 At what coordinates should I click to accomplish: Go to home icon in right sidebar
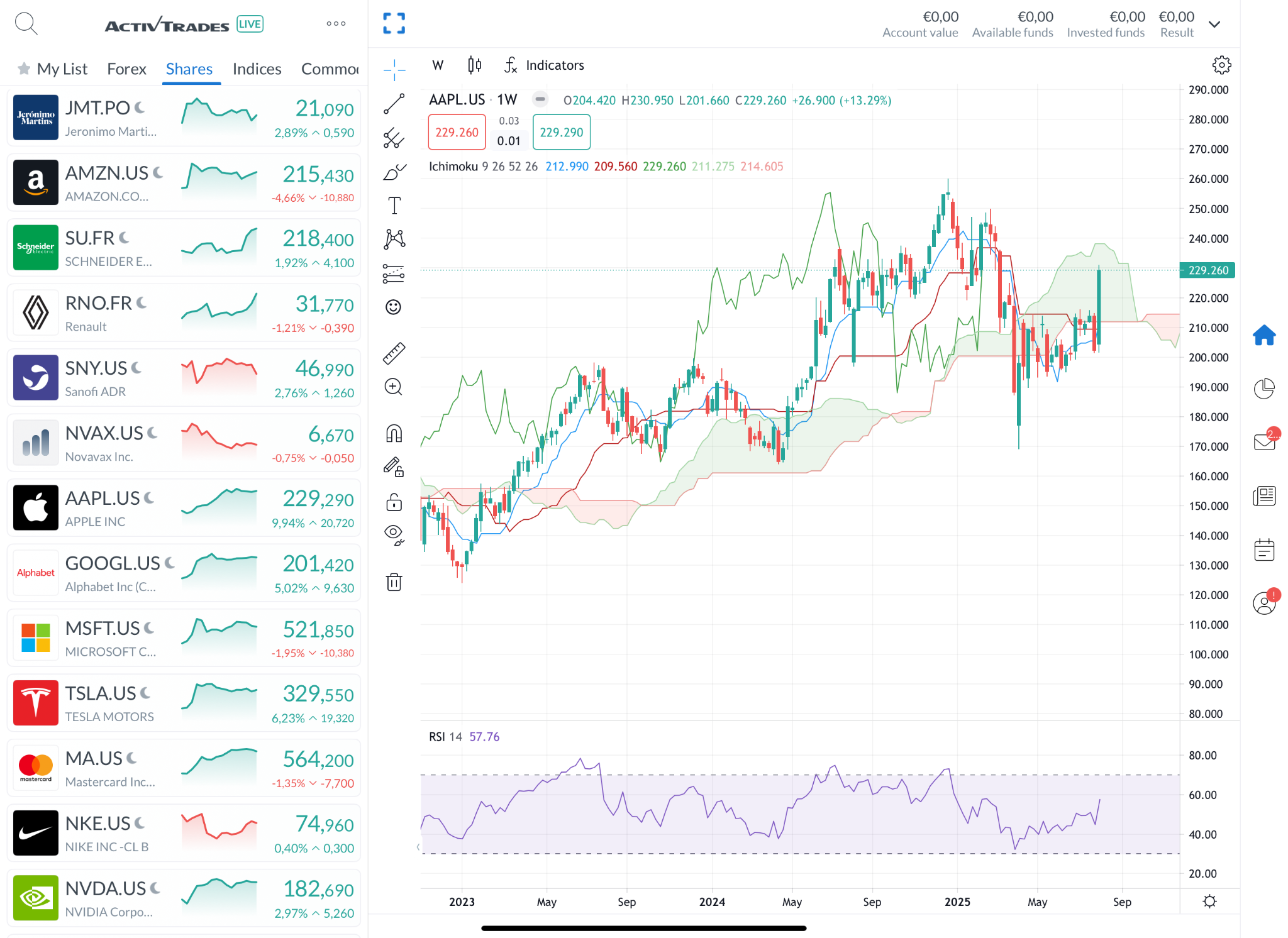(x=1264, y=335)
